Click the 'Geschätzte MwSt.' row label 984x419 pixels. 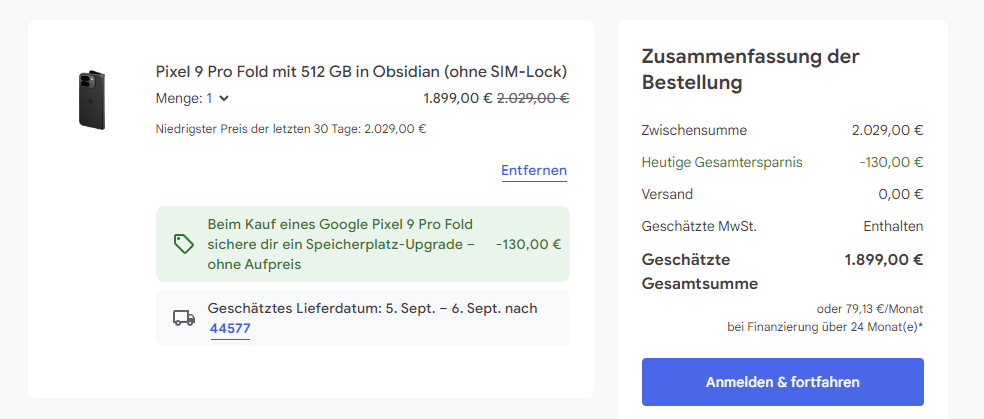pyautogui.click(x=699, y=226)
